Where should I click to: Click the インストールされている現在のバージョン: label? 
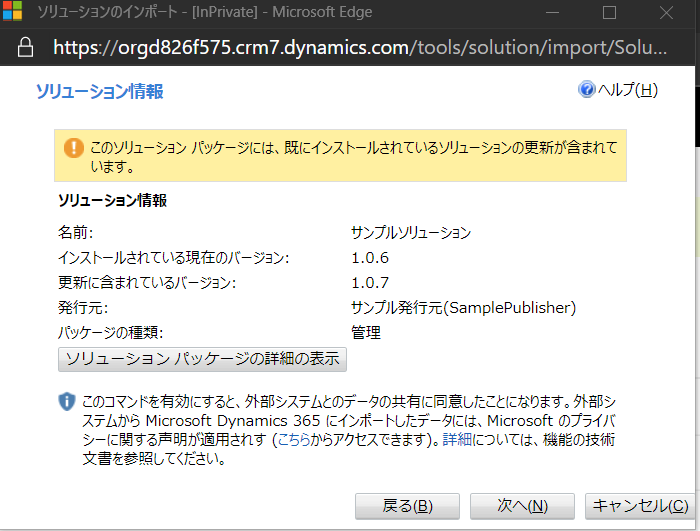pos(174,258)
